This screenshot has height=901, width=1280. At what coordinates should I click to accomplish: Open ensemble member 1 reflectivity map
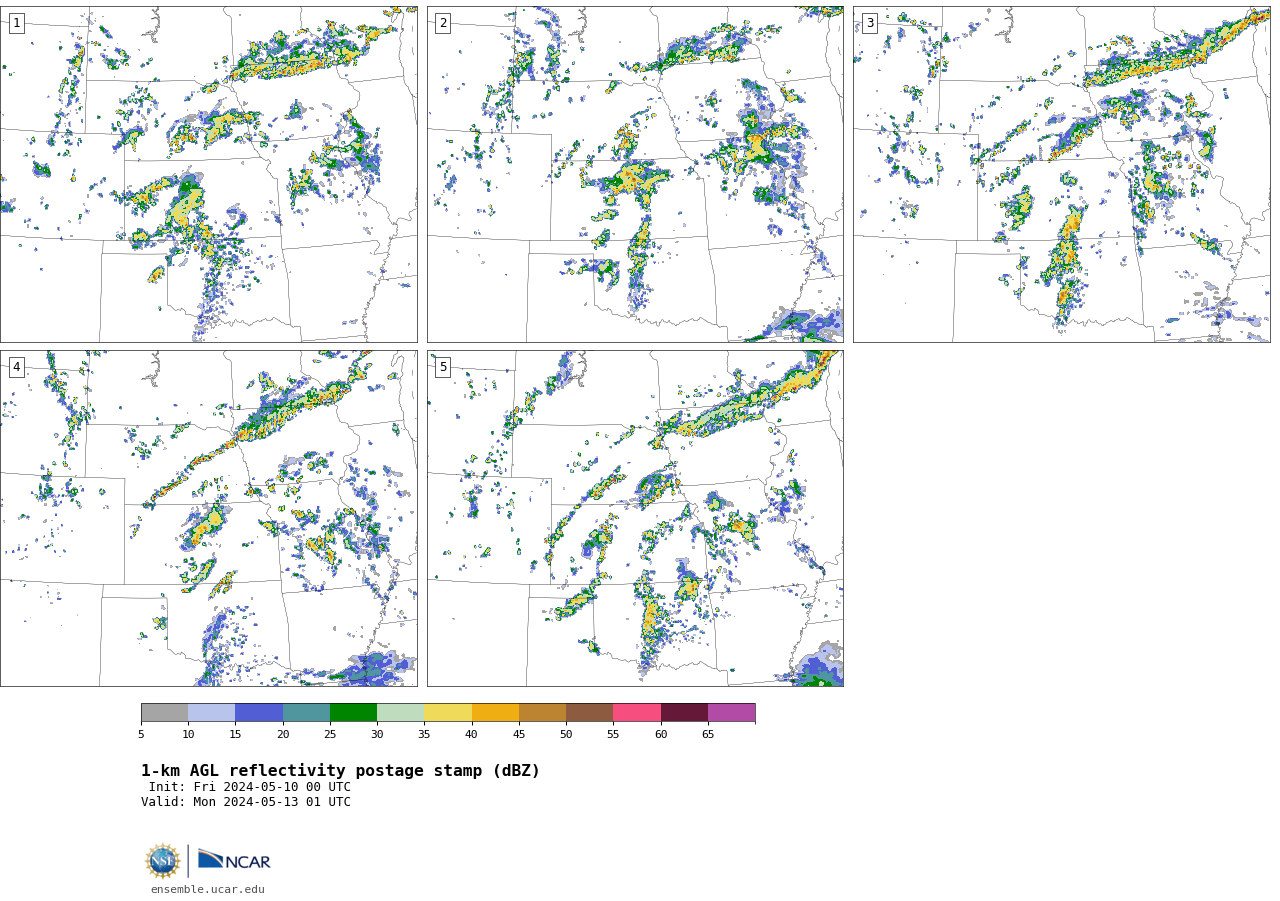(x=209, y=175)
